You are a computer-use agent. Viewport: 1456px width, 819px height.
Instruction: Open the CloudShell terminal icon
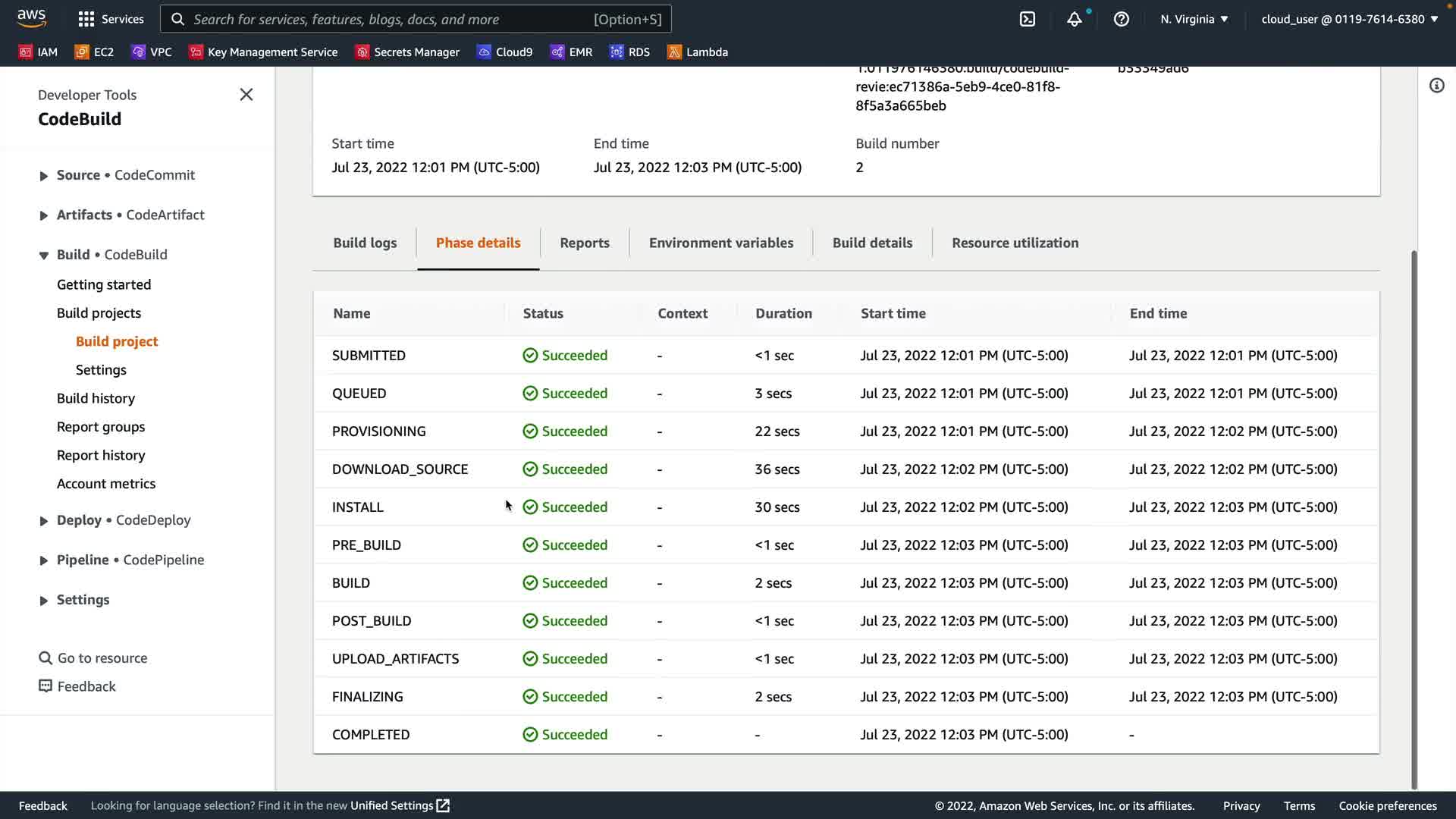point(1028,19)
